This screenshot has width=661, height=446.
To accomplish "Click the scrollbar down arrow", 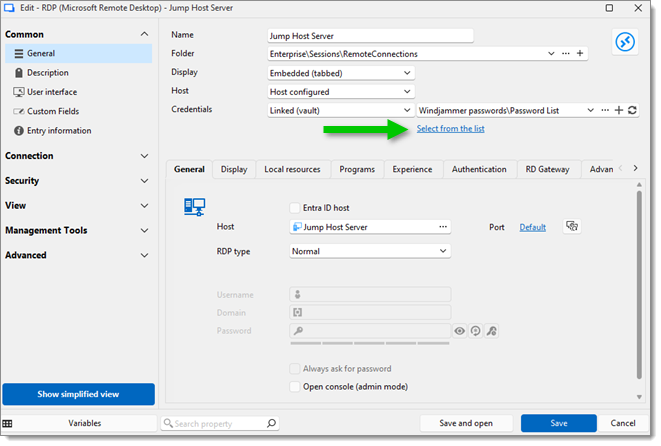I will pos(639,397).
